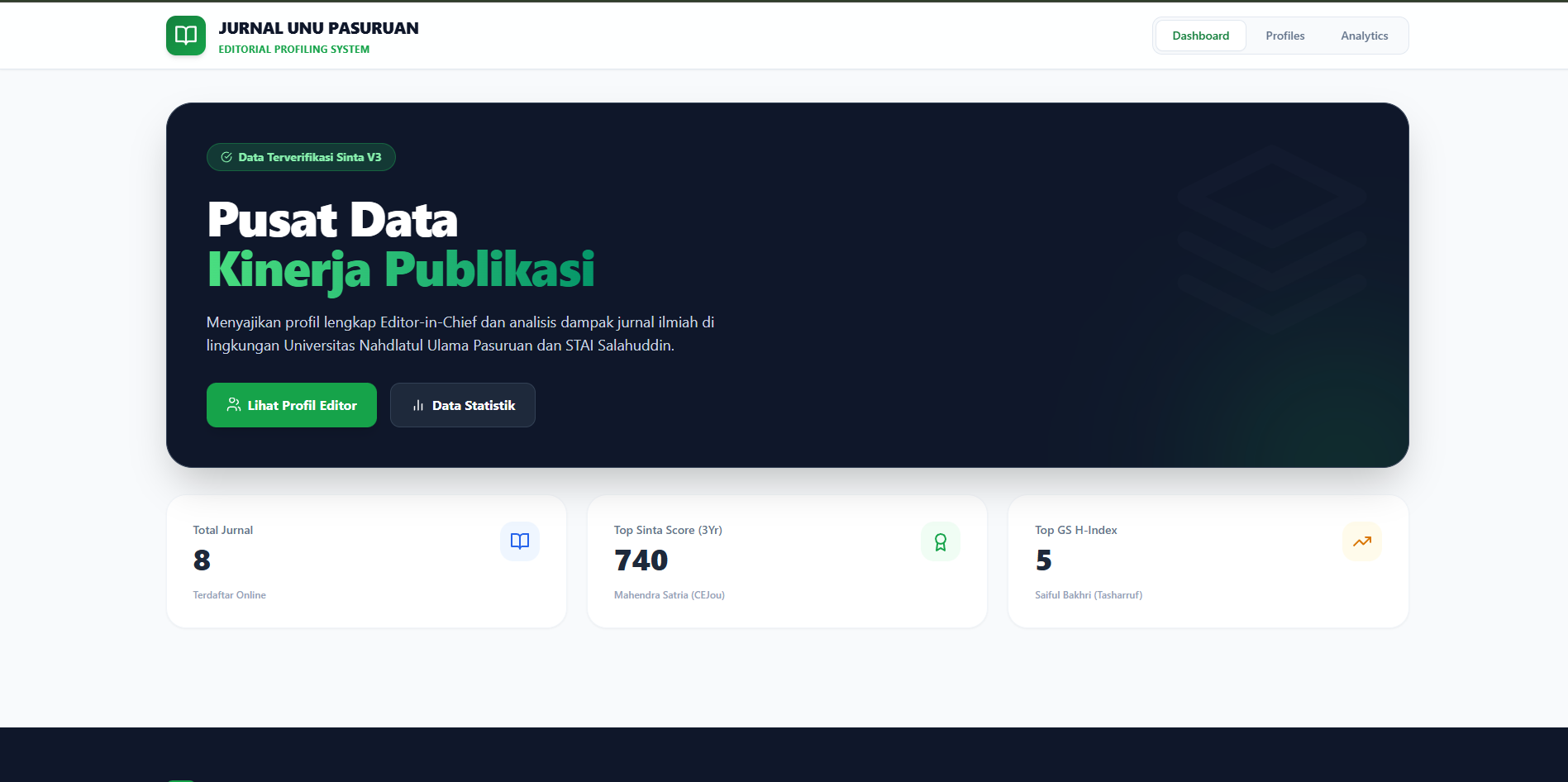Click the Kinerja Publikasi green heading
Viewport: 1568px width, 782px height.
[x=401, y=269]
